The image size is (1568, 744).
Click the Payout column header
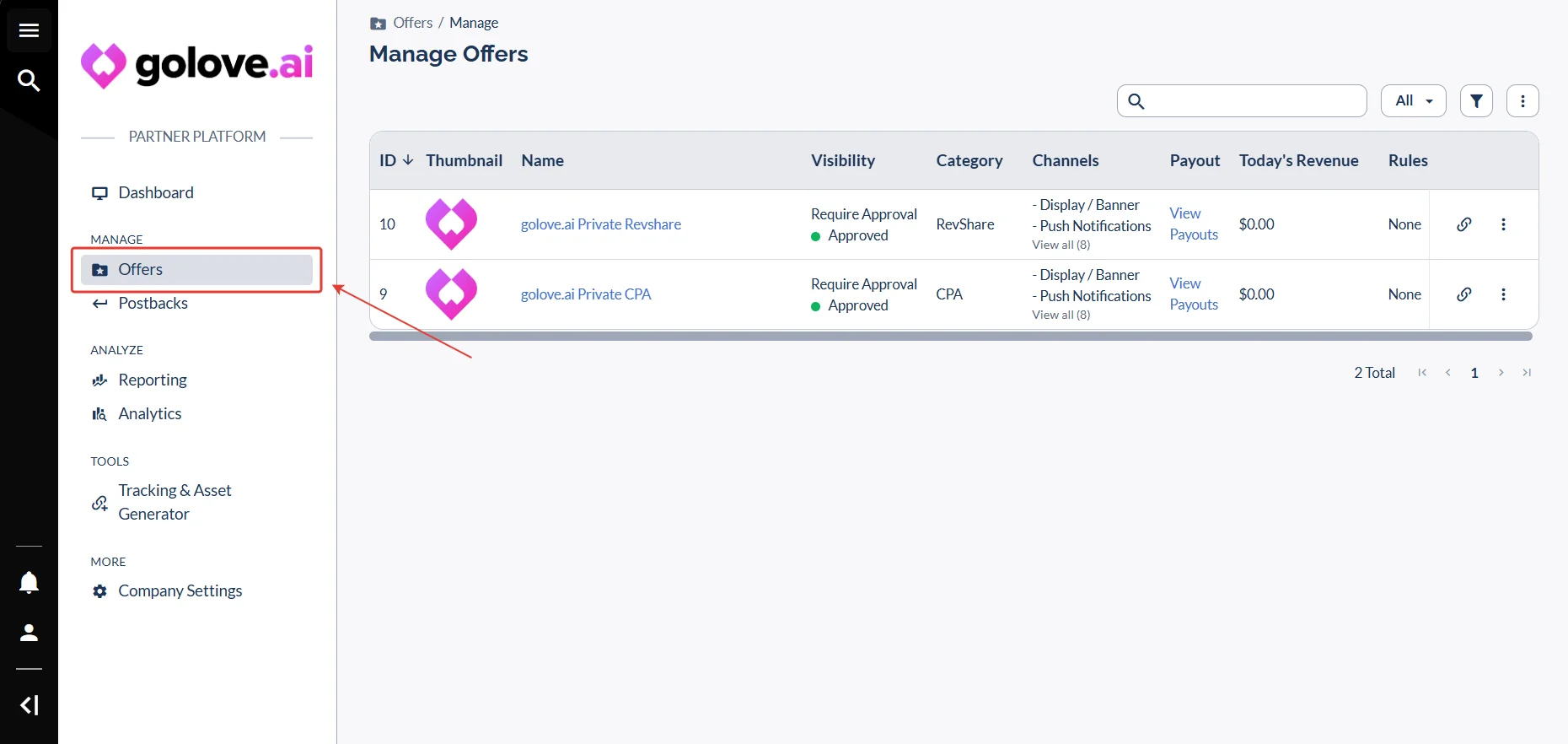tap(1195, 160)
